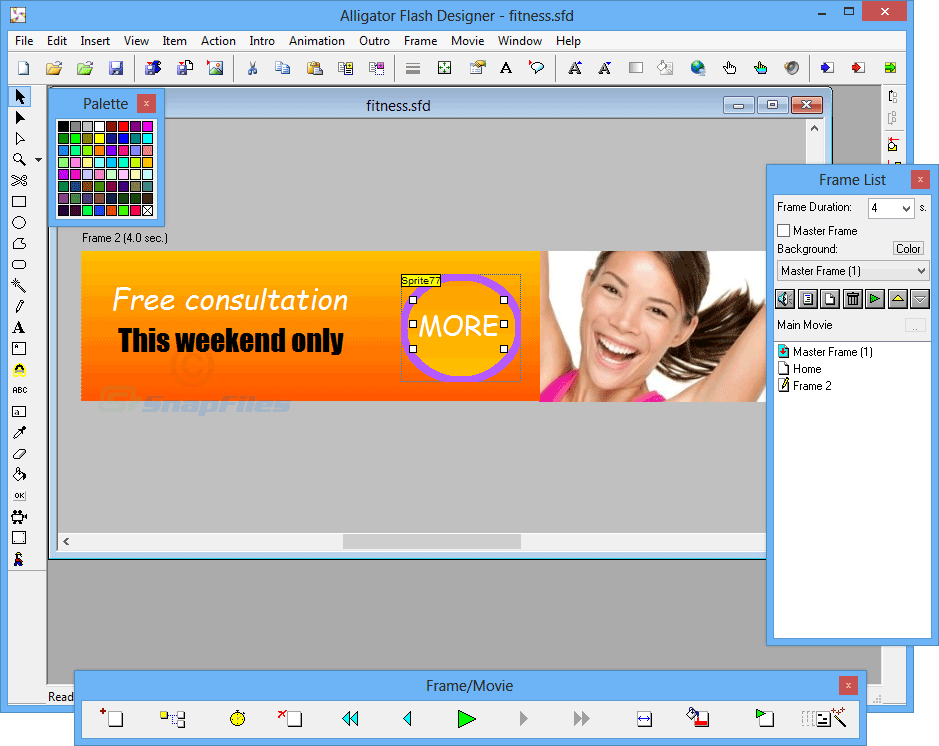Pick the Eyedropper color picker tool
This screenshot has height=746, width=939.
[17, 432]
